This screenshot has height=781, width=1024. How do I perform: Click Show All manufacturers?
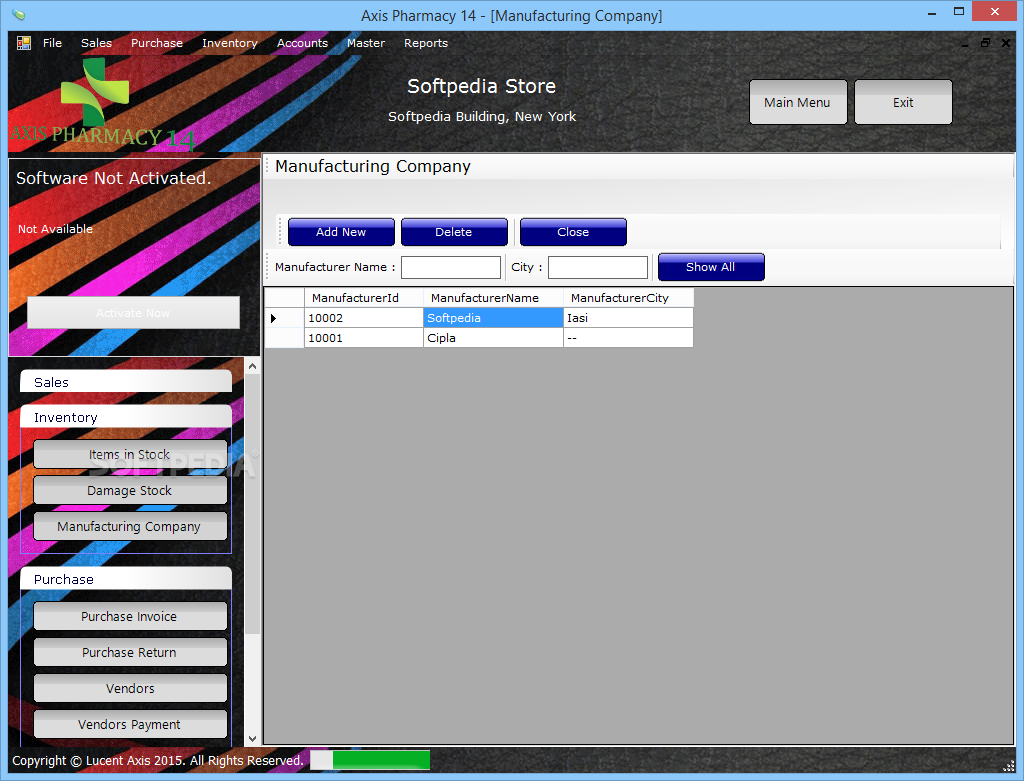tap(711, 267)
